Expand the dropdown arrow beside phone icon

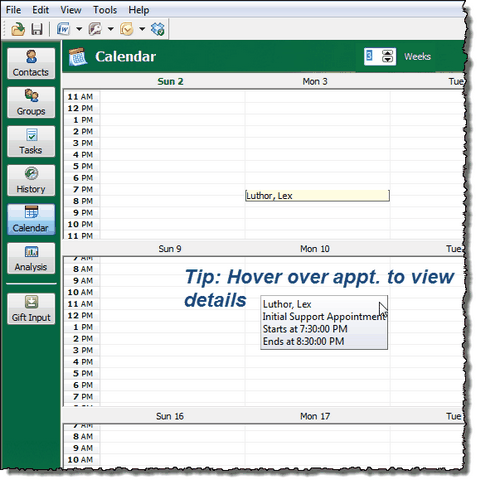point(111,29)
